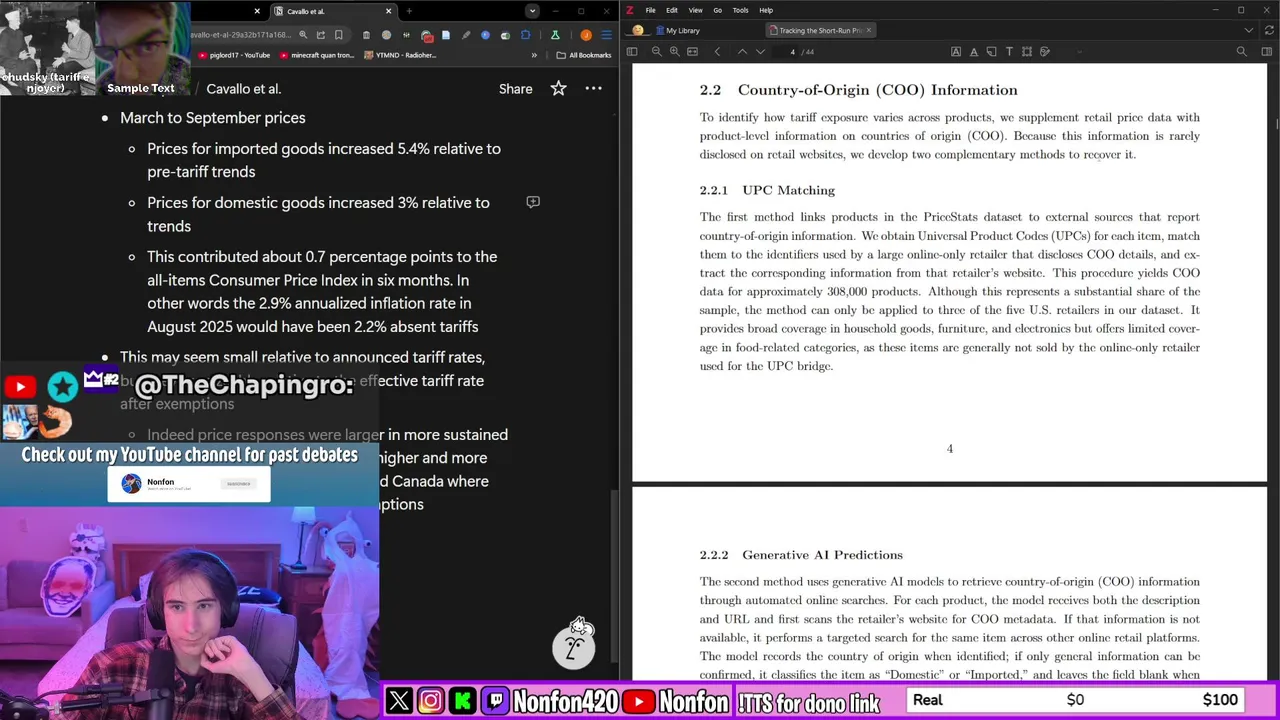Toggle the Zotero left sidebar pane
The image size is (1280, 720).
click(x=631, y=51)
